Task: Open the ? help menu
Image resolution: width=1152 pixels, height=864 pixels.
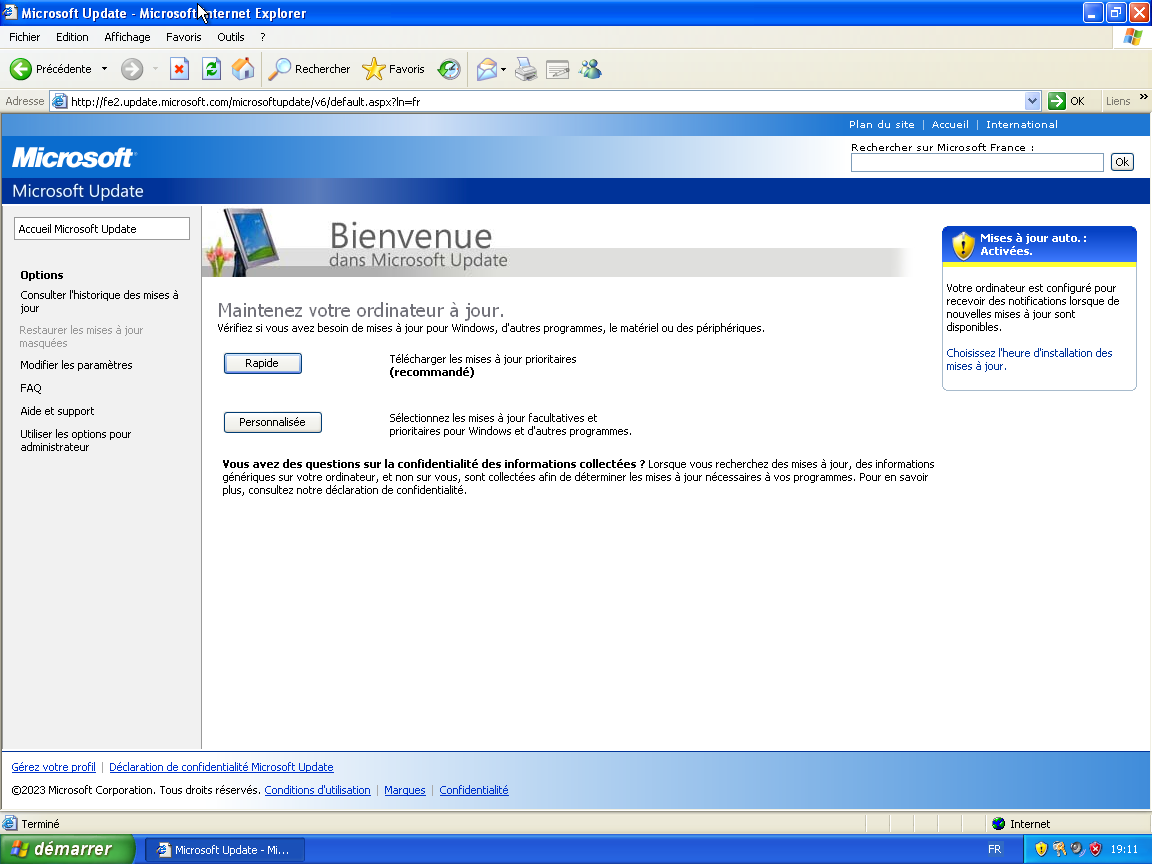Action: (x=262, y=37)
